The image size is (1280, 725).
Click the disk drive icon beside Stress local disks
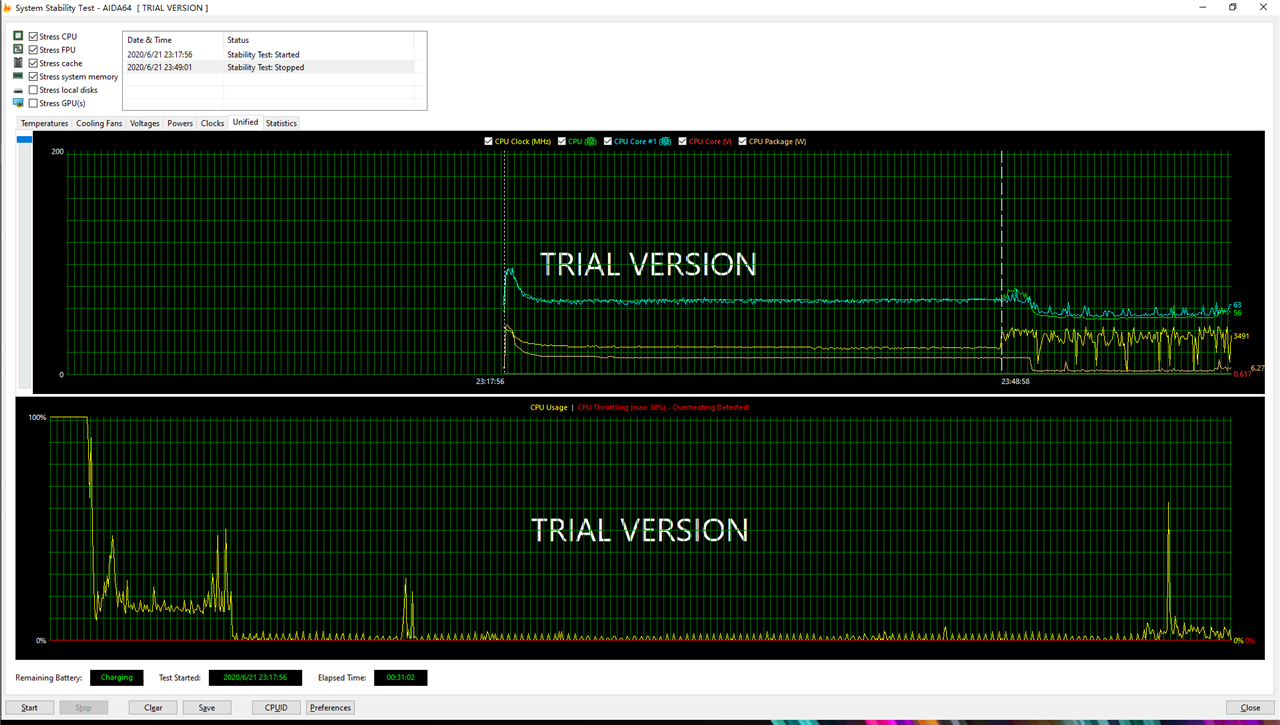coord(18,90)
